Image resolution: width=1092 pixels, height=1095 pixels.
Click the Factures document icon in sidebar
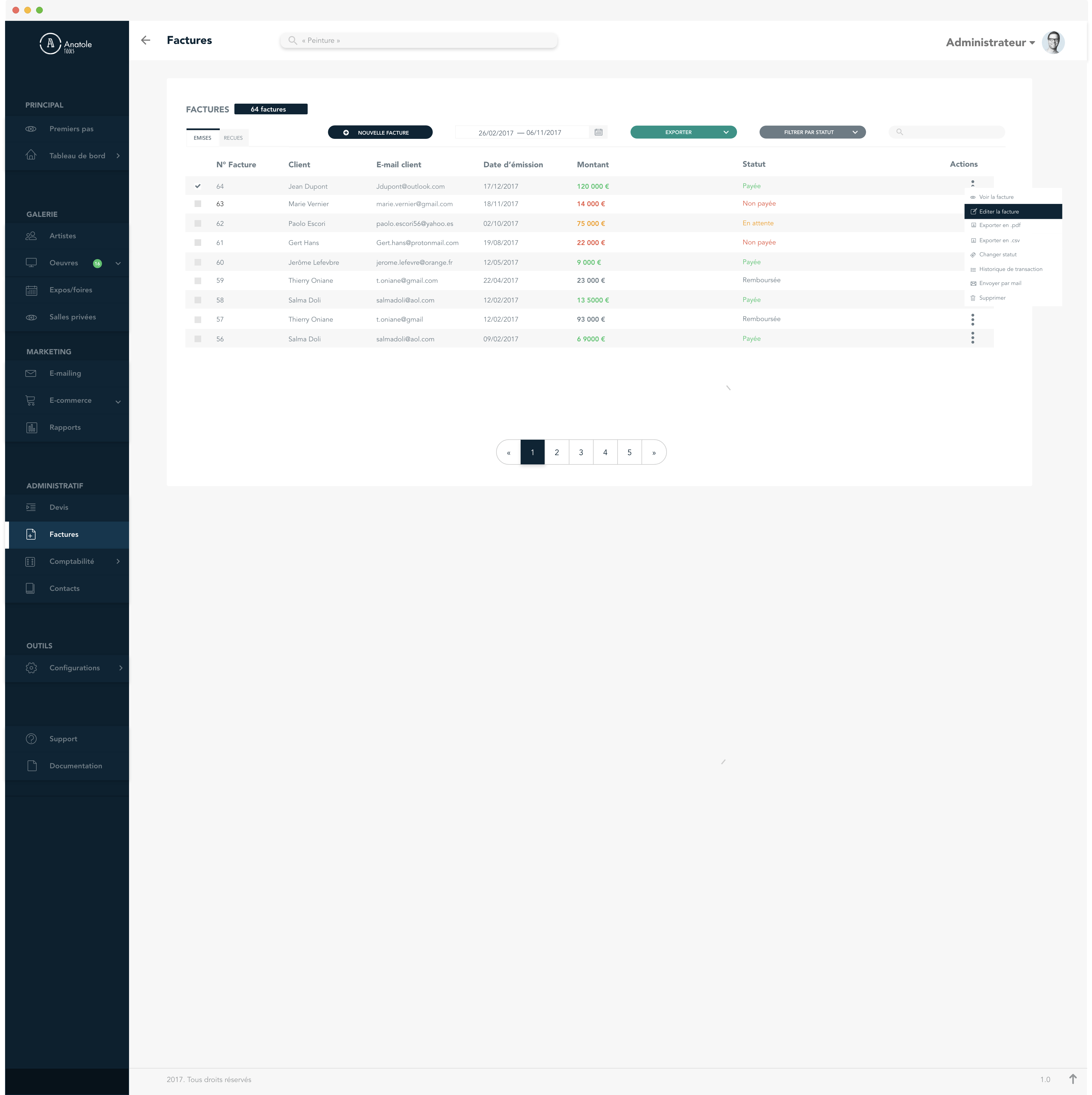[x=31, y=535]
